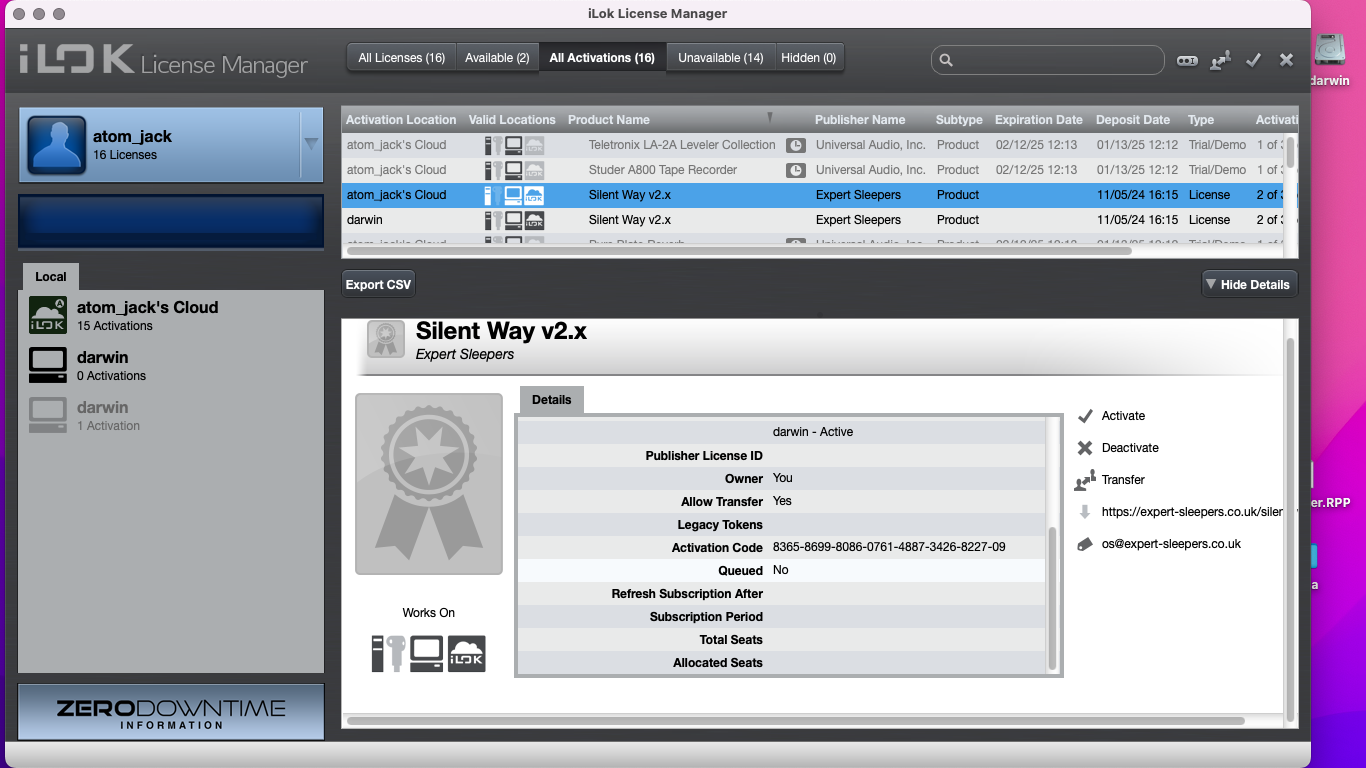Open the Zero Downtime Information banner
1366x768 pixels.
(x=171, y=711)
